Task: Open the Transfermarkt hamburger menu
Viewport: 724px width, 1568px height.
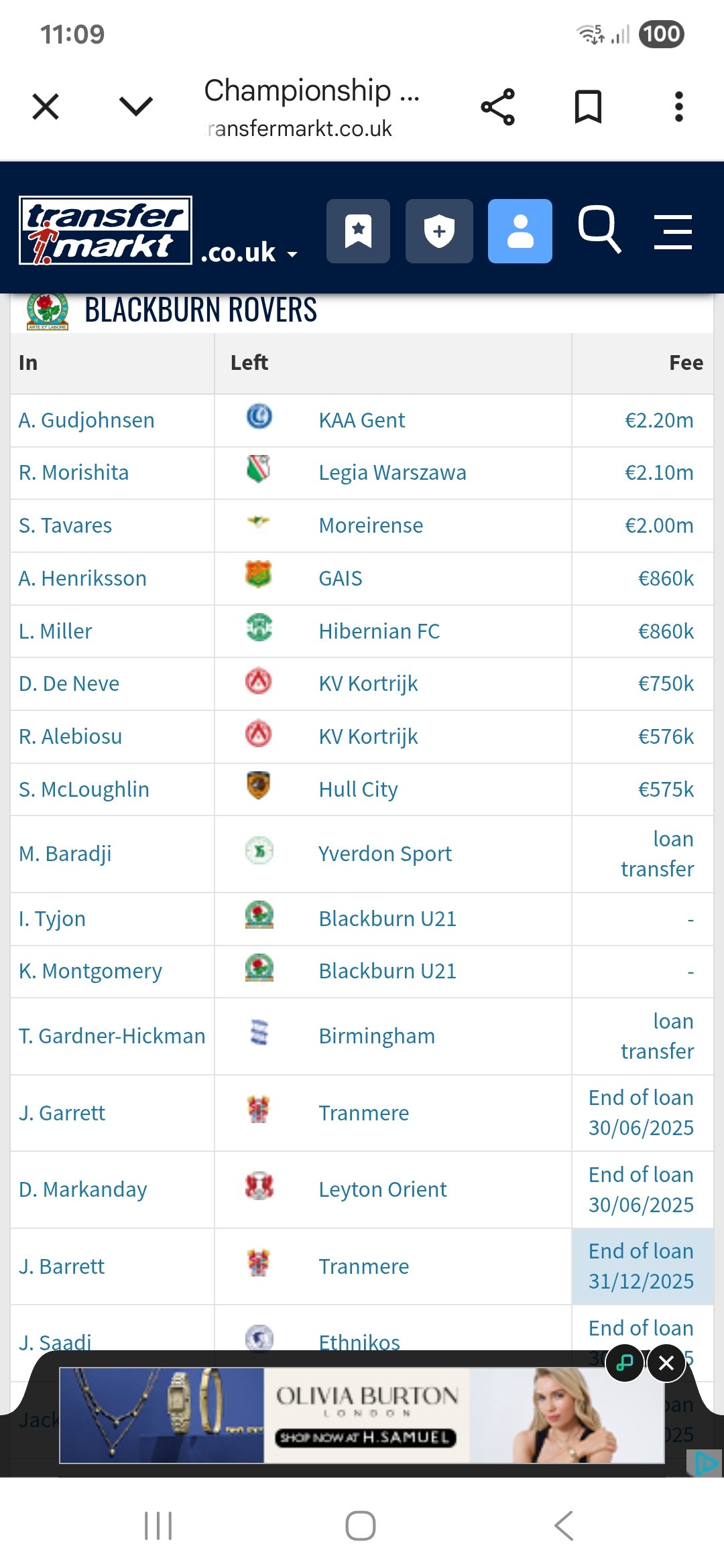Action: click(672, 232)
